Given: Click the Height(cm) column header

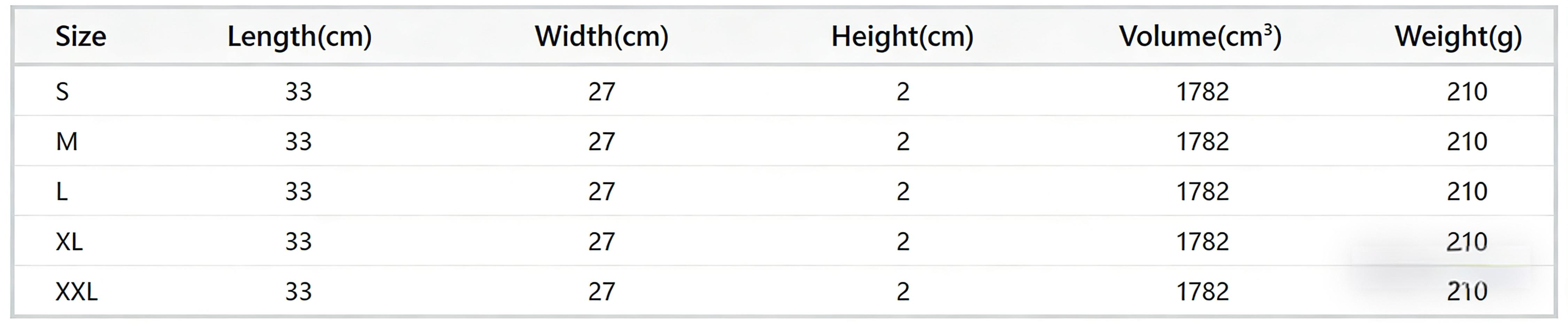Looking at the screenshot, I should coord(902,37).
